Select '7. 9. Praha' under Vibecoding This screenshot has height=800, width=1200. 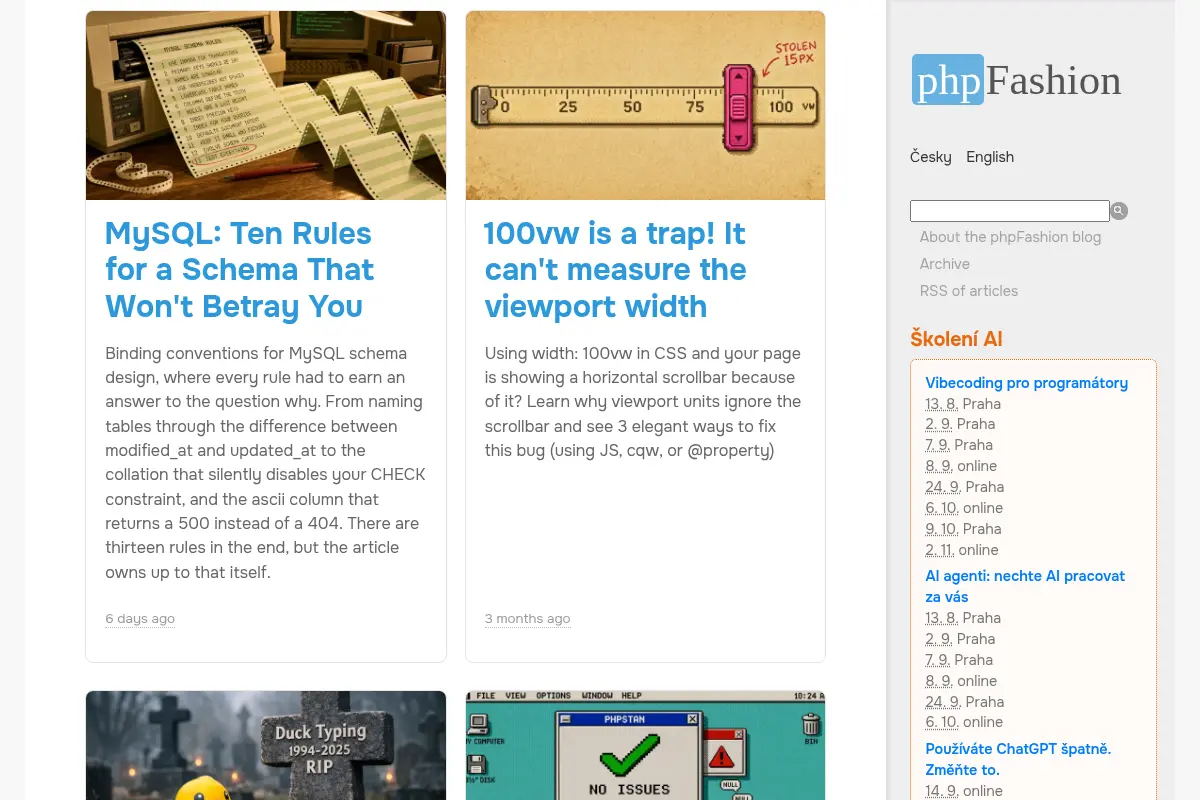click(x=959, y=445)
